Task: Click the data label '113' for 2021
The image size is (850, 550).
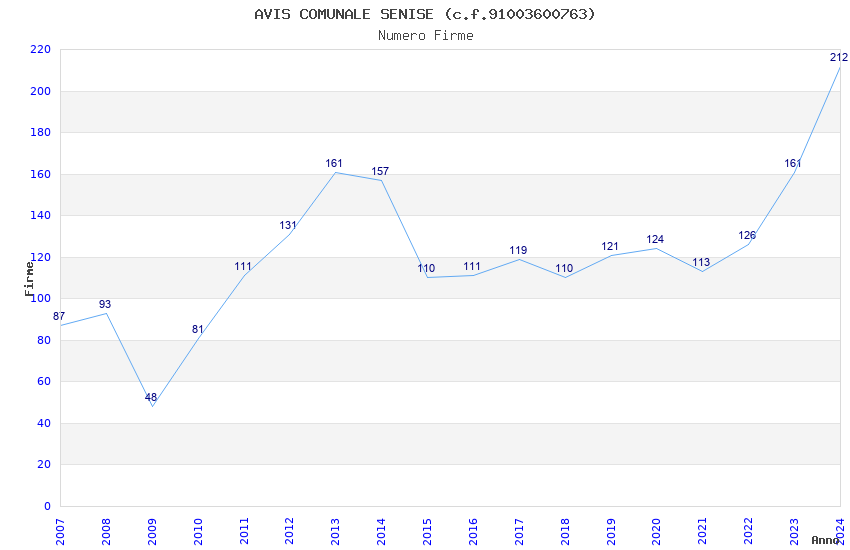Action: (701, 262)
